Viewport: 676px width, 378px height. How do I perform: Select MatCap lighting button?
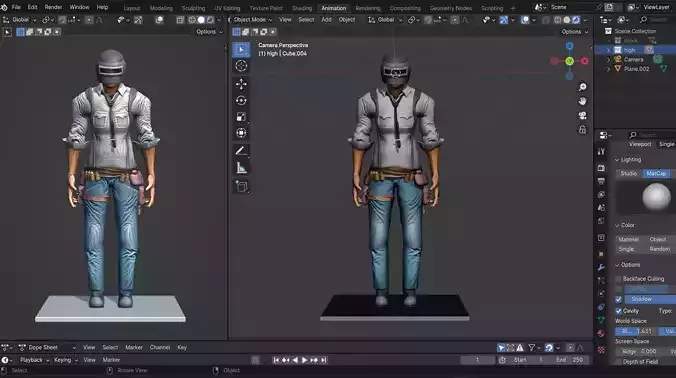(656, 173)
